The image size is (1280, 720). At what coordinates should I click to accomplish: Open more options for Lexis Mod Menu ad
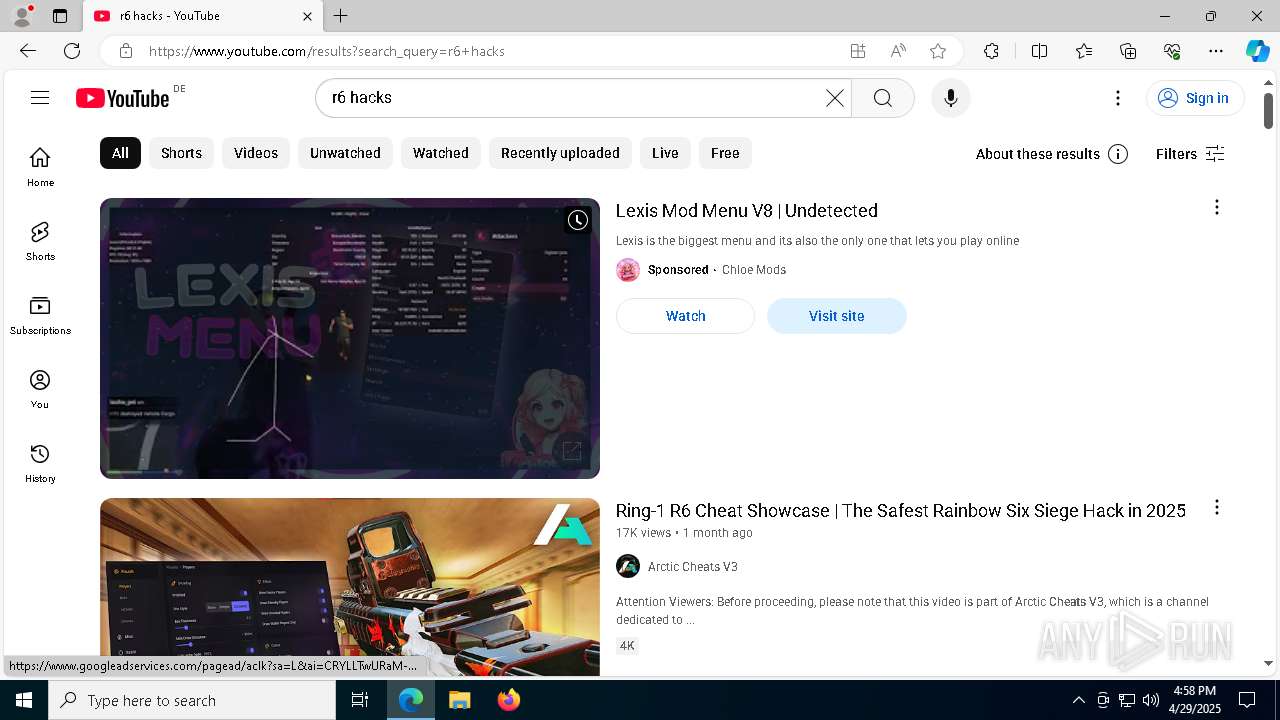pyautogui.click(x=1217, y=207)
